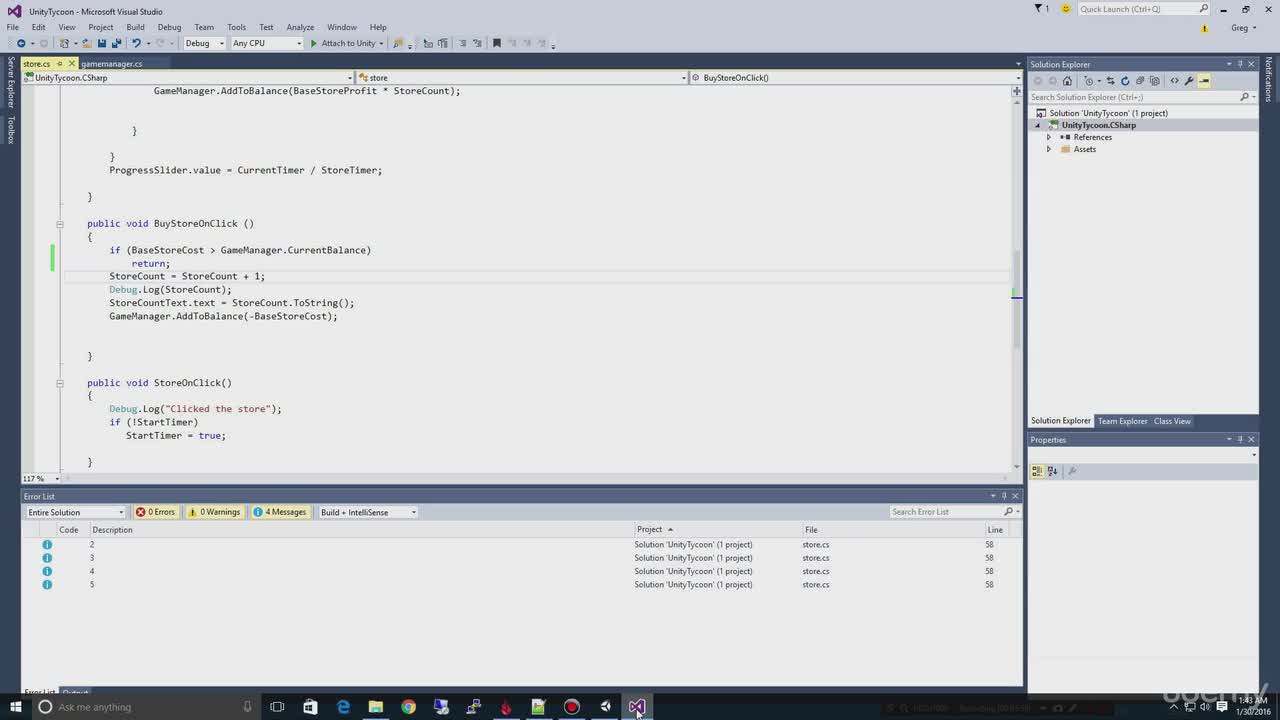Click Home icon in Solution Explorer toolbar
The height and width of the screenshot is (720, 1280).
(x=1067, y=81)
